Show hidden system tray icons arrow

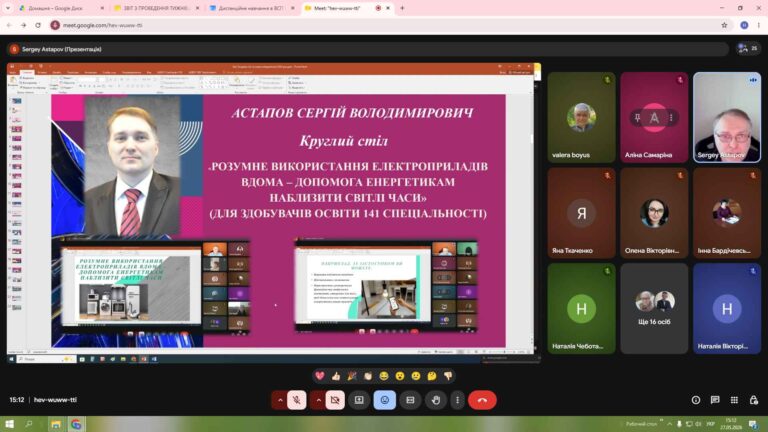(669, 424)
